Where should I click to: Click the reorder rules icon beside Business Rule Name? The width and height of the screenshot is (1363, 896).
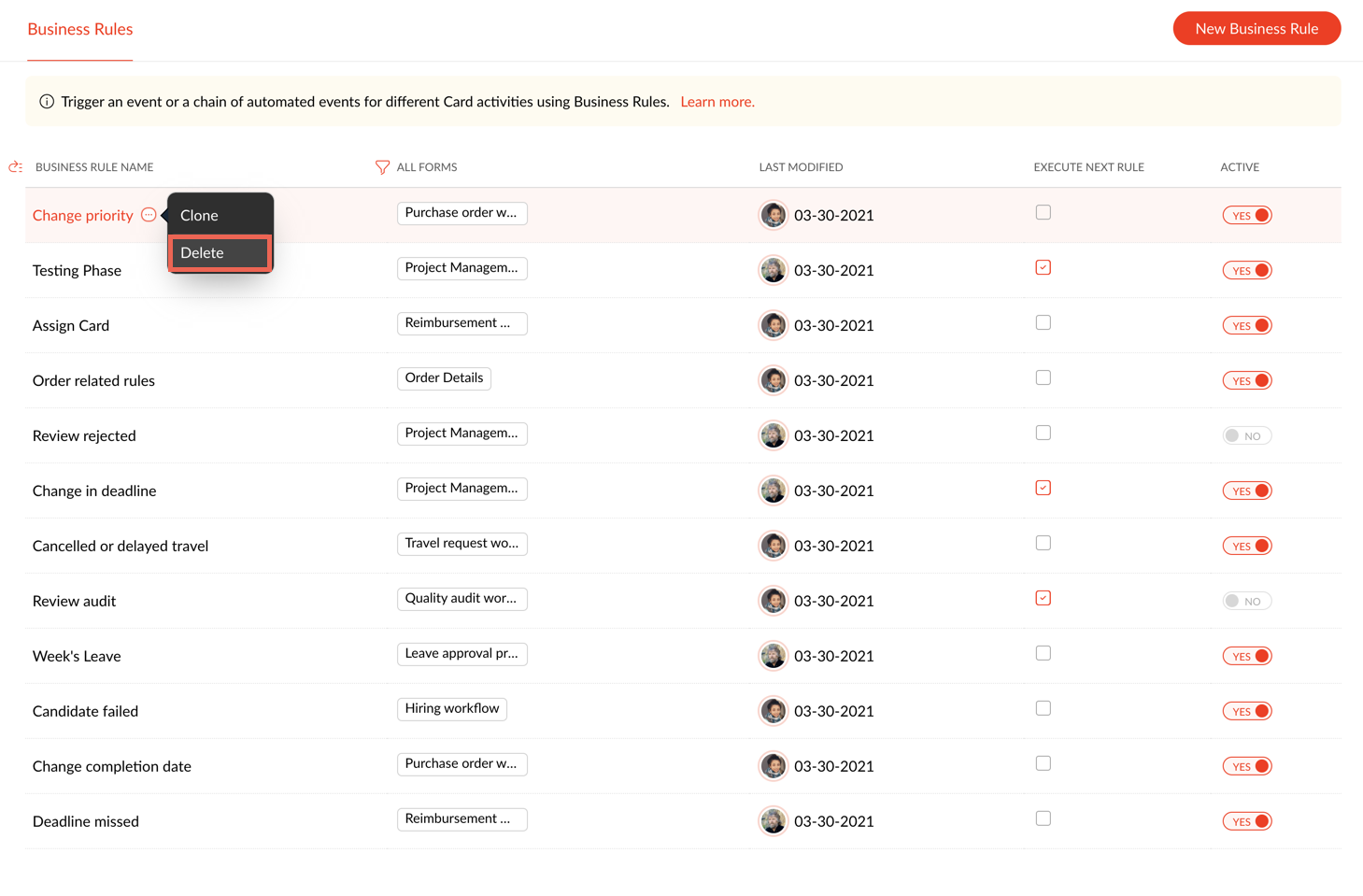point(15,167)
